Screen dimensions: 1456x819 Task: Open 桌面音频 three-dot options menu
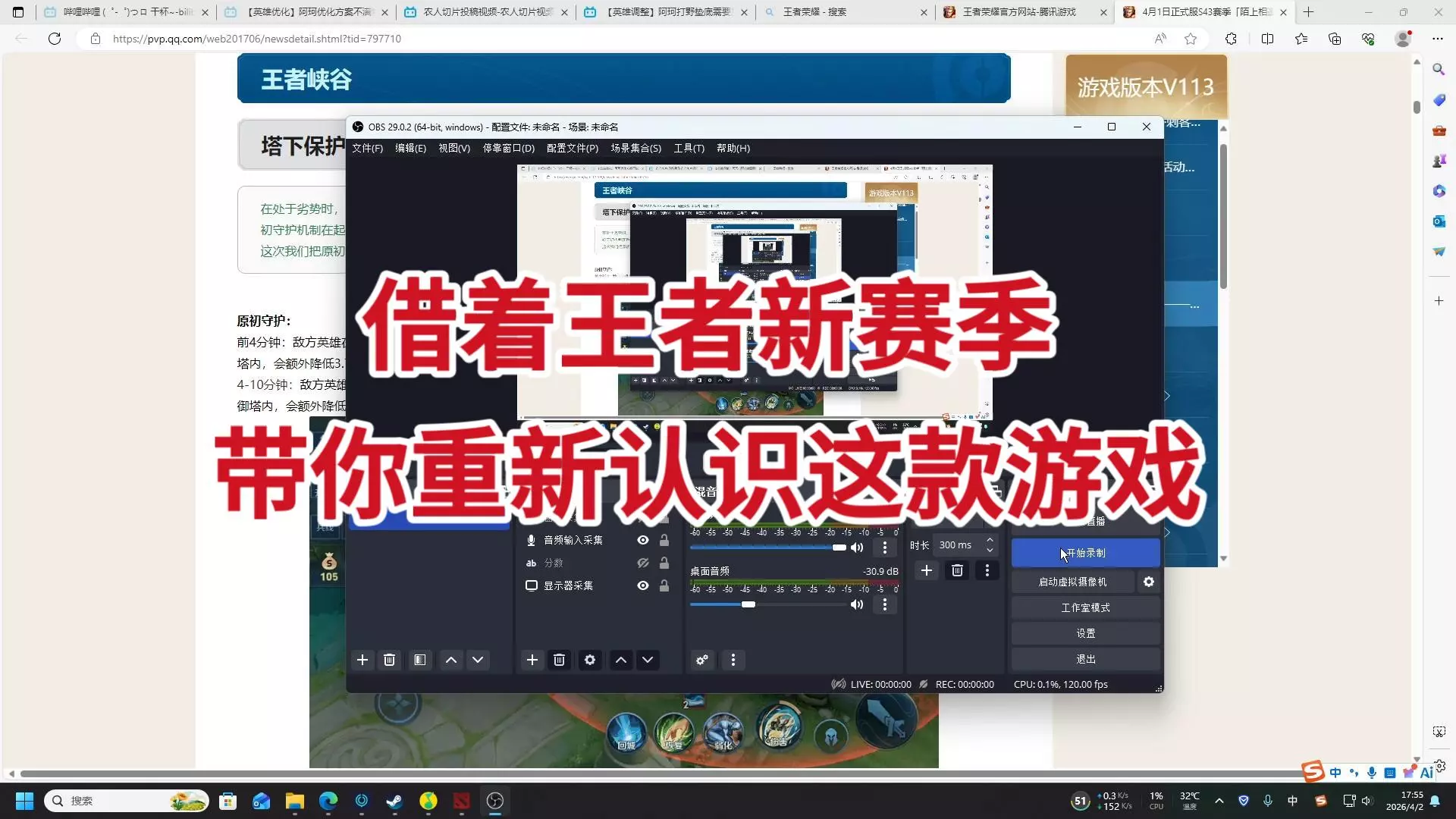[884, 604]
